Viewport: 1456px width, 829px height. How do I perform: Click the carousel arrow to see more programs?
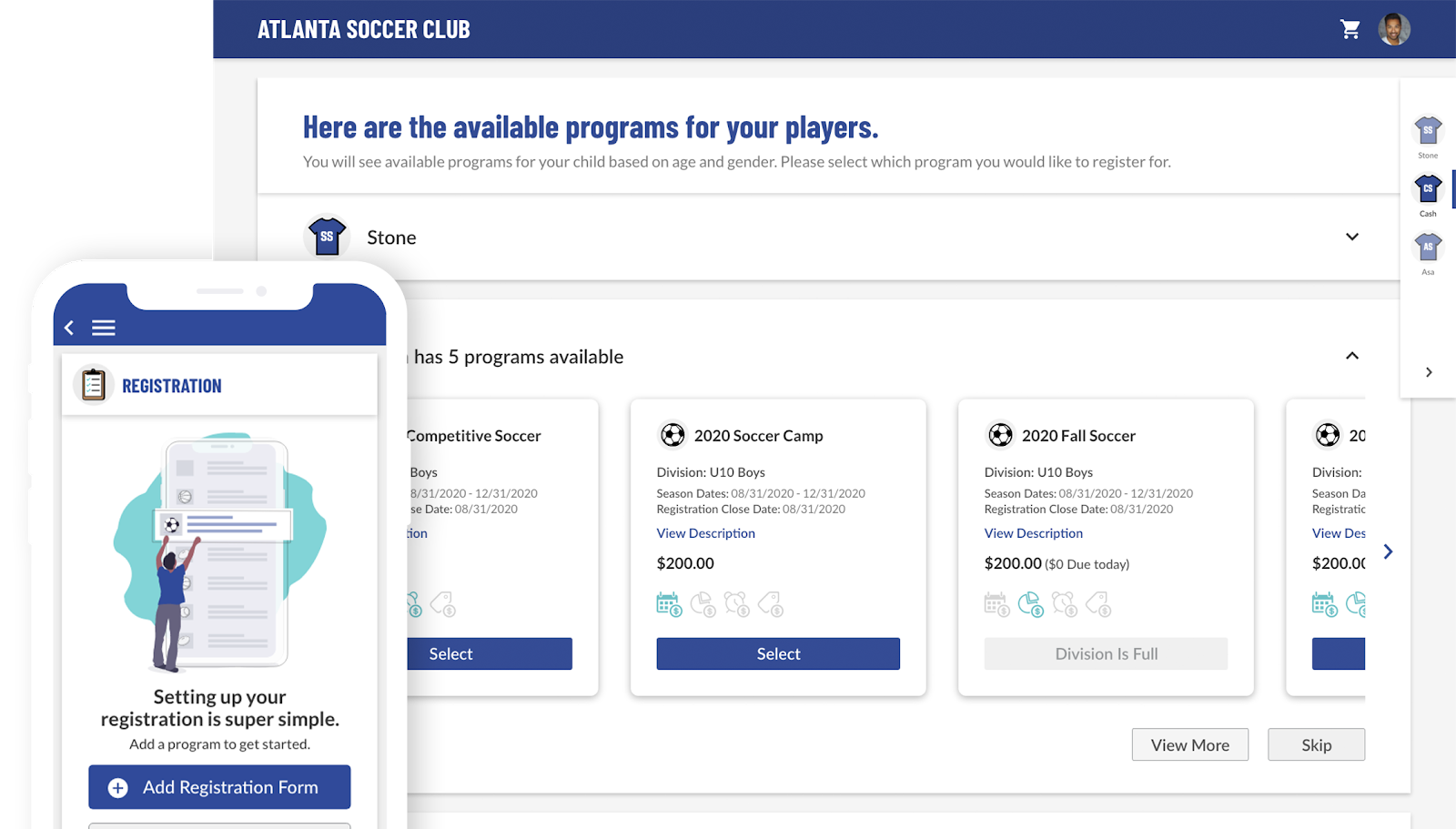click(1387, 551)
